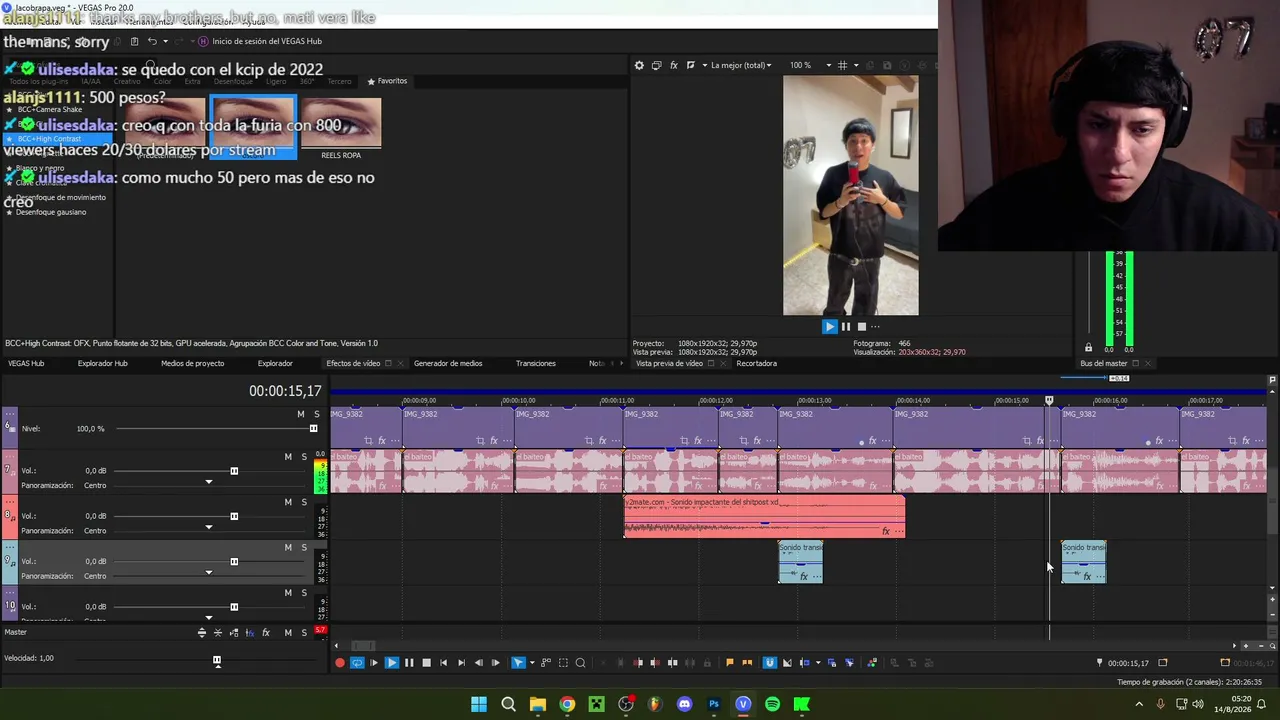This screenshot has height=720, width=1280.
Task: Solo video track 6
Action: click(x=317, y=414)
